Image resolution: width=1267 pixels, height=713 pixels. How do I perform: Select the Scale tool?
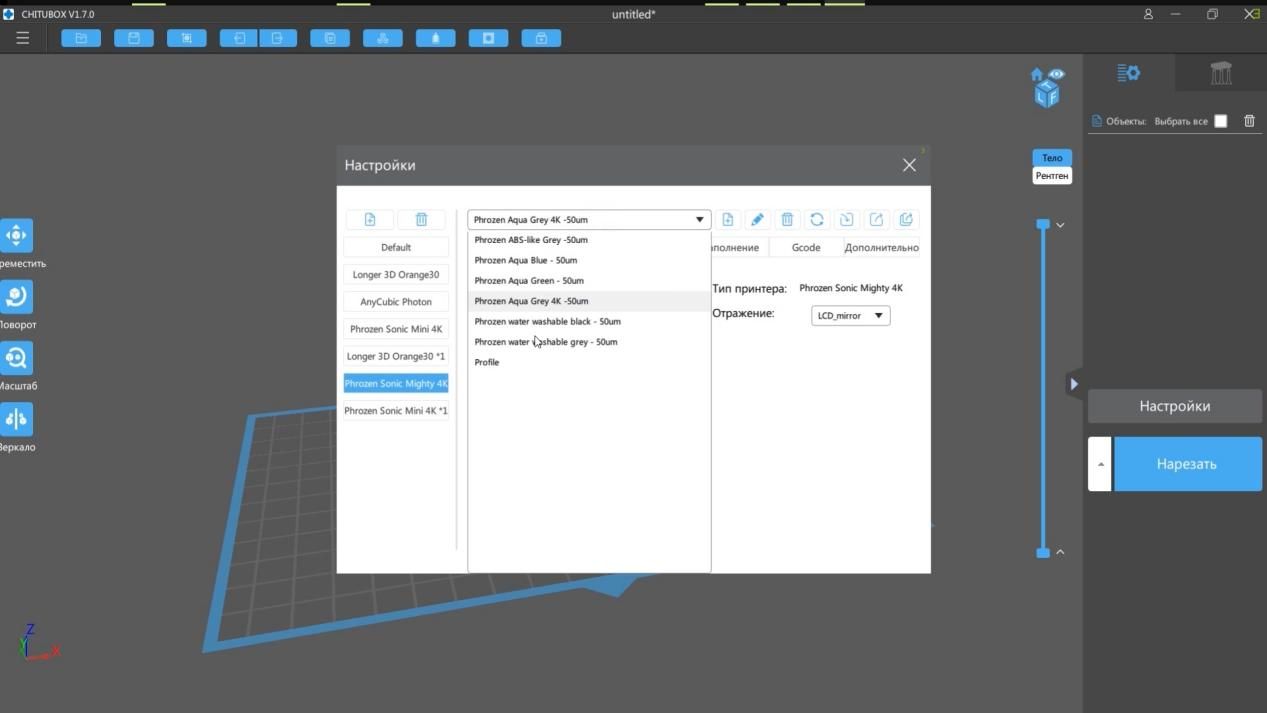tap(16, 358)
